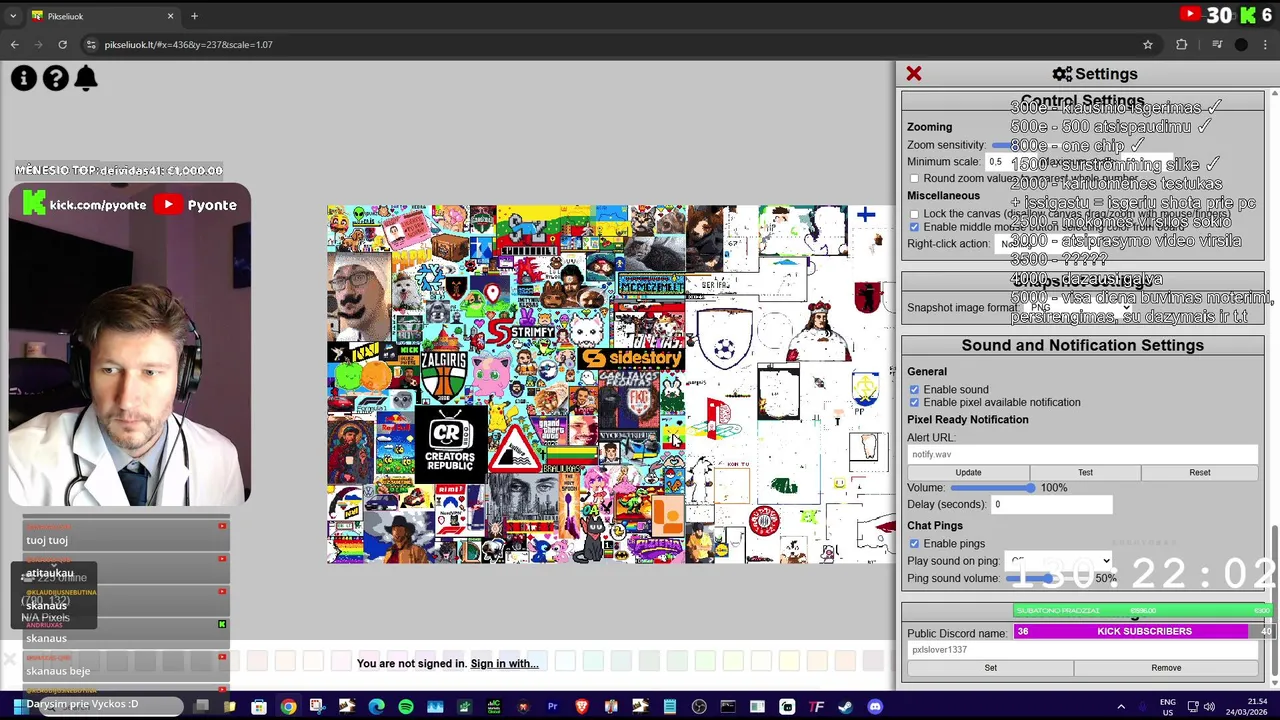Click the Sound and Notification Settings heading
The image size is (1280, 720).
[1082, 345]
